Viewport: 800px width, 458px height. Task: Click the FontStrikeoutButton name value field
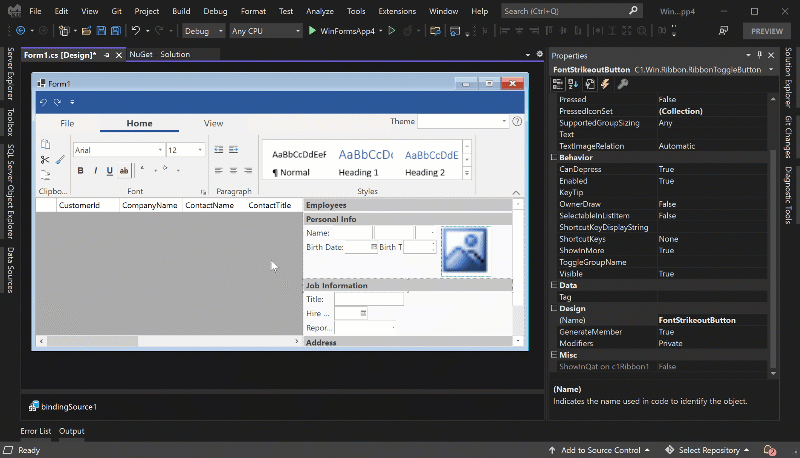[712, 320]
